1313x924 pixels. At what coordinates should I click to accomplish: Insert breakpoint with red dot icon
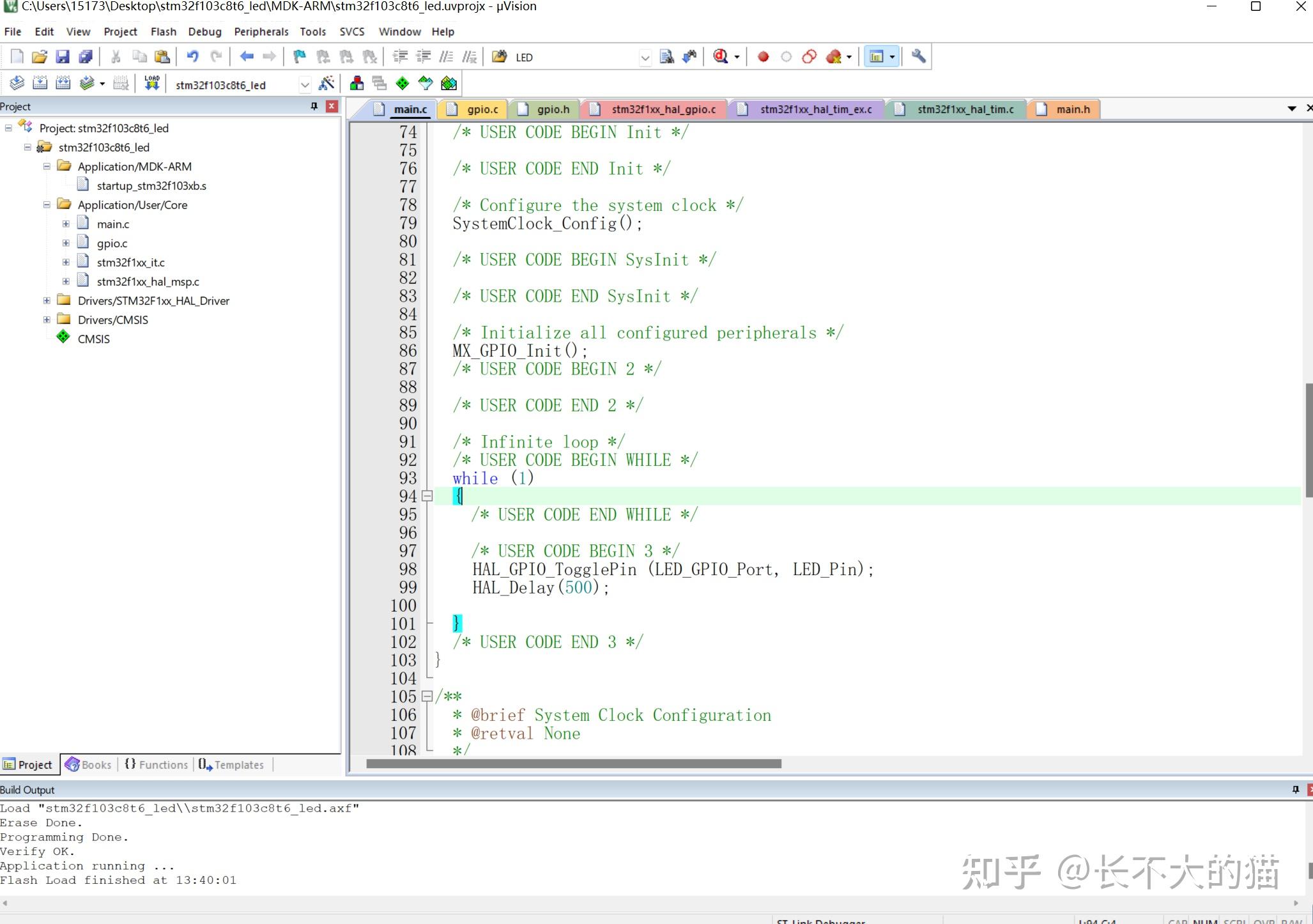click(x=763, y=57)
